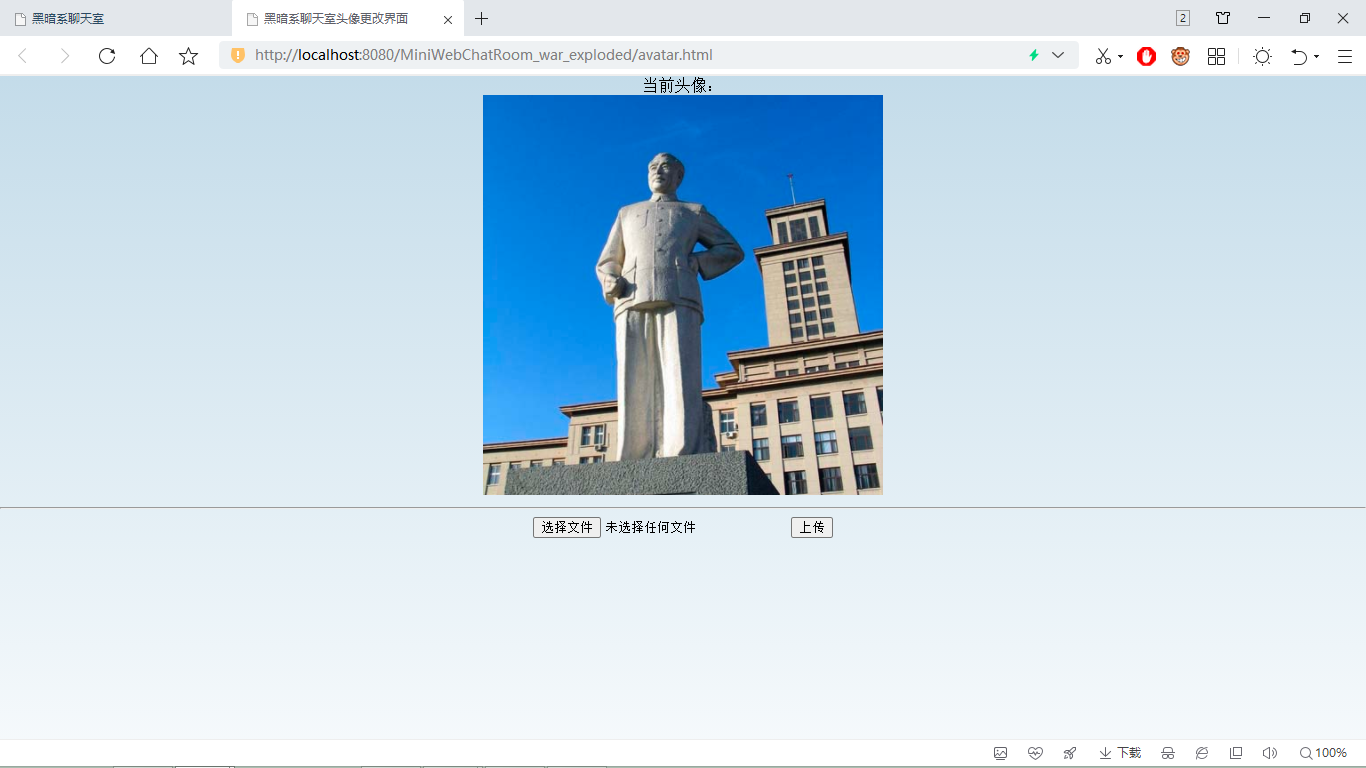Click the 选择文件 button
This screenshot has width=1366, height=768.
click(x=567, y=527)
